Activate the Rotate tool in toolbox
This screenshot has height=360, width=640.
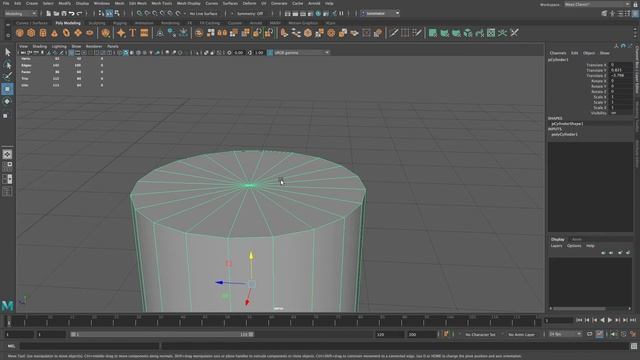click(x=7, y=101)
